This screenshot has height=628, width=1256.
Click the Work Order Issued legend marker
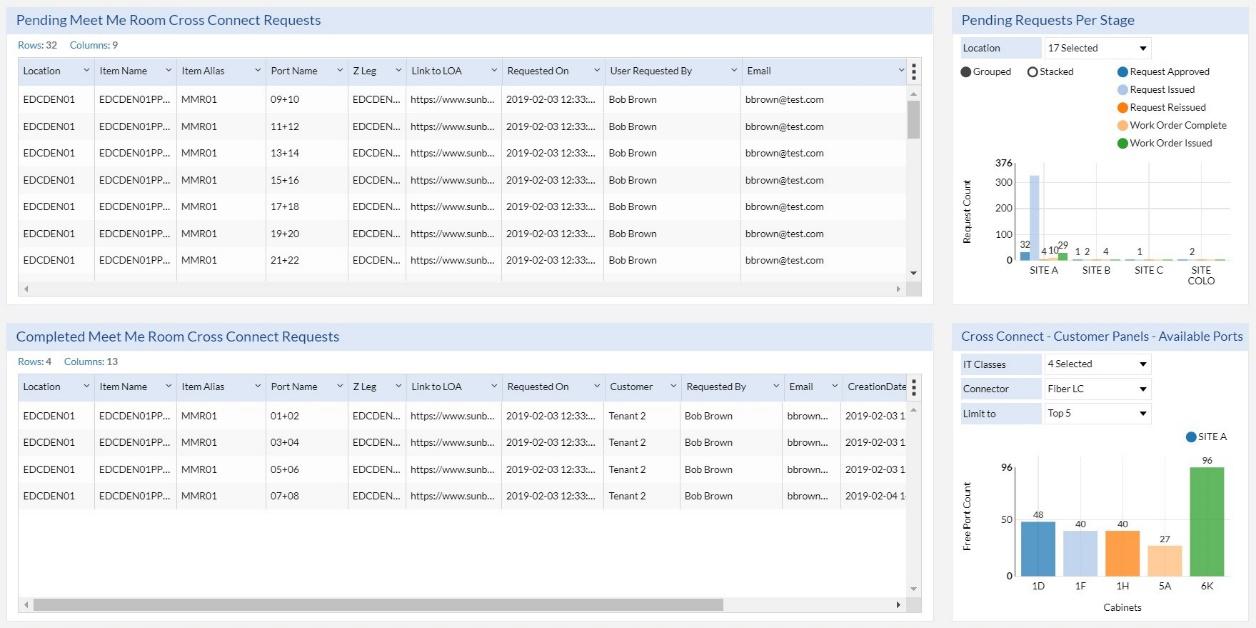[1123, 143]
